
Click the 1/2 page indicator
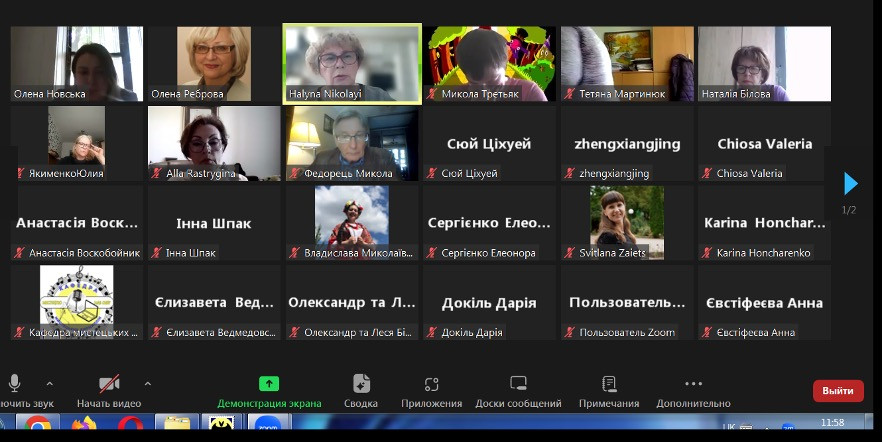(x=849, y=210)
